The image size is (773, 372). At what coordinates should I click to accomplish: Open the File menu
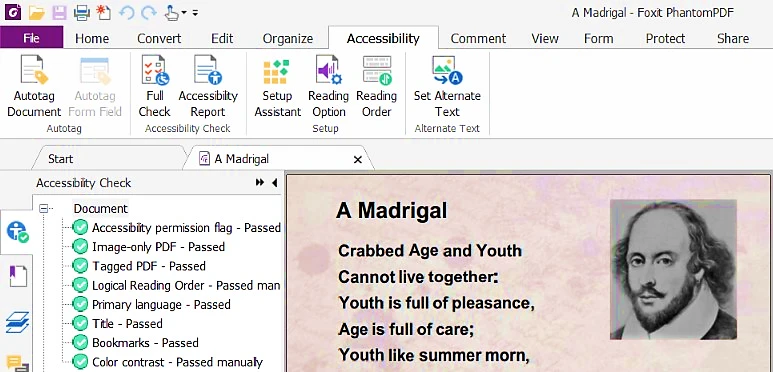pos(32,37)
